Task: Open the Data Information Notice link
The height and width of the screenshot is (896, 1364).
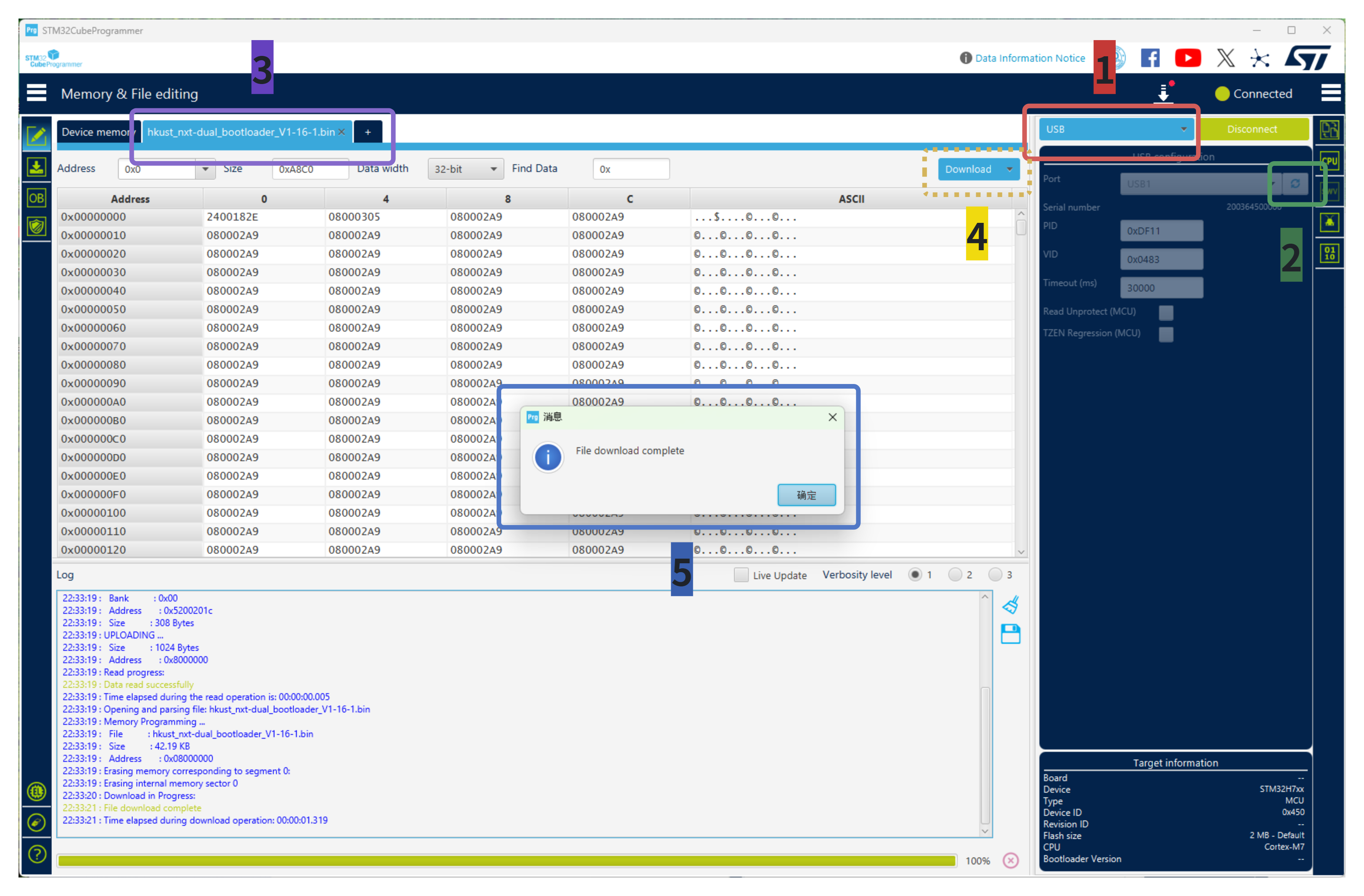Action: [1030, 58]
